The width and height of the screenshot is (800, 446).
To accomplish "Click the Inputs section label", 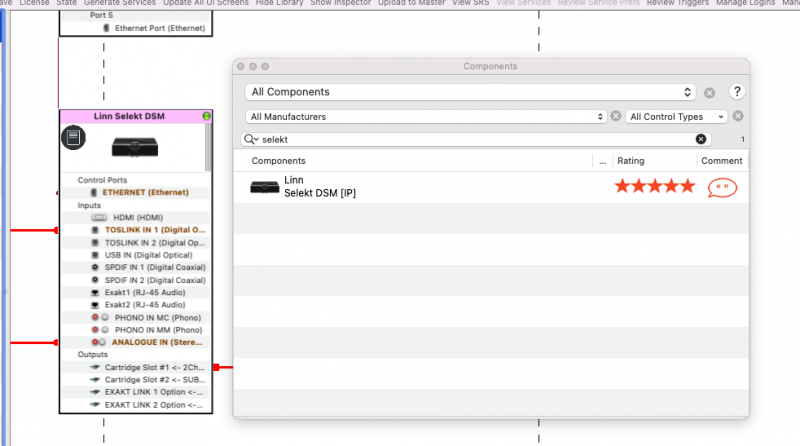I will (x=89, y=205).
